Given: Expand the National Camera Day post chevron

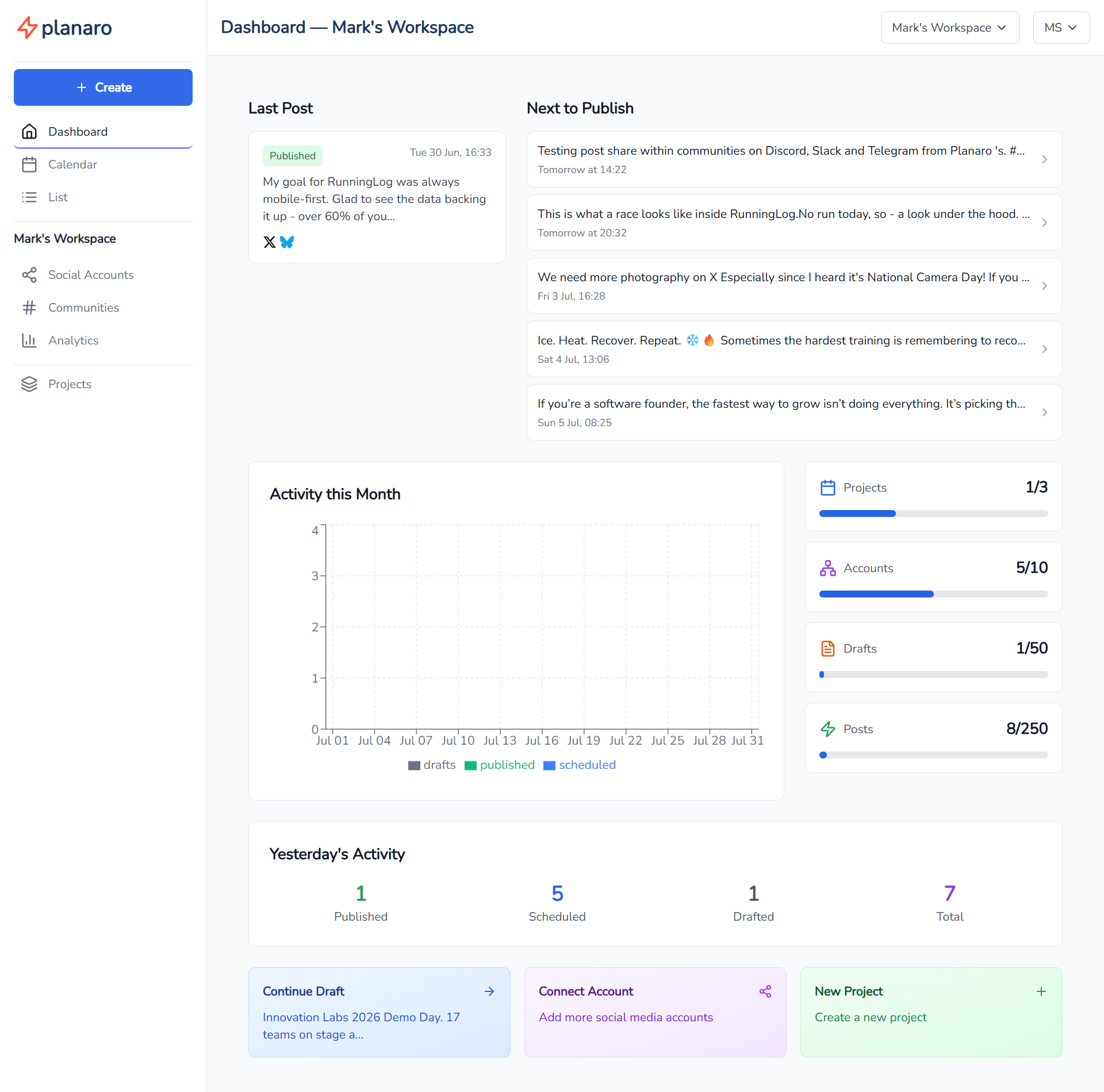Looking at the screenshot, I should (1045, 286).
